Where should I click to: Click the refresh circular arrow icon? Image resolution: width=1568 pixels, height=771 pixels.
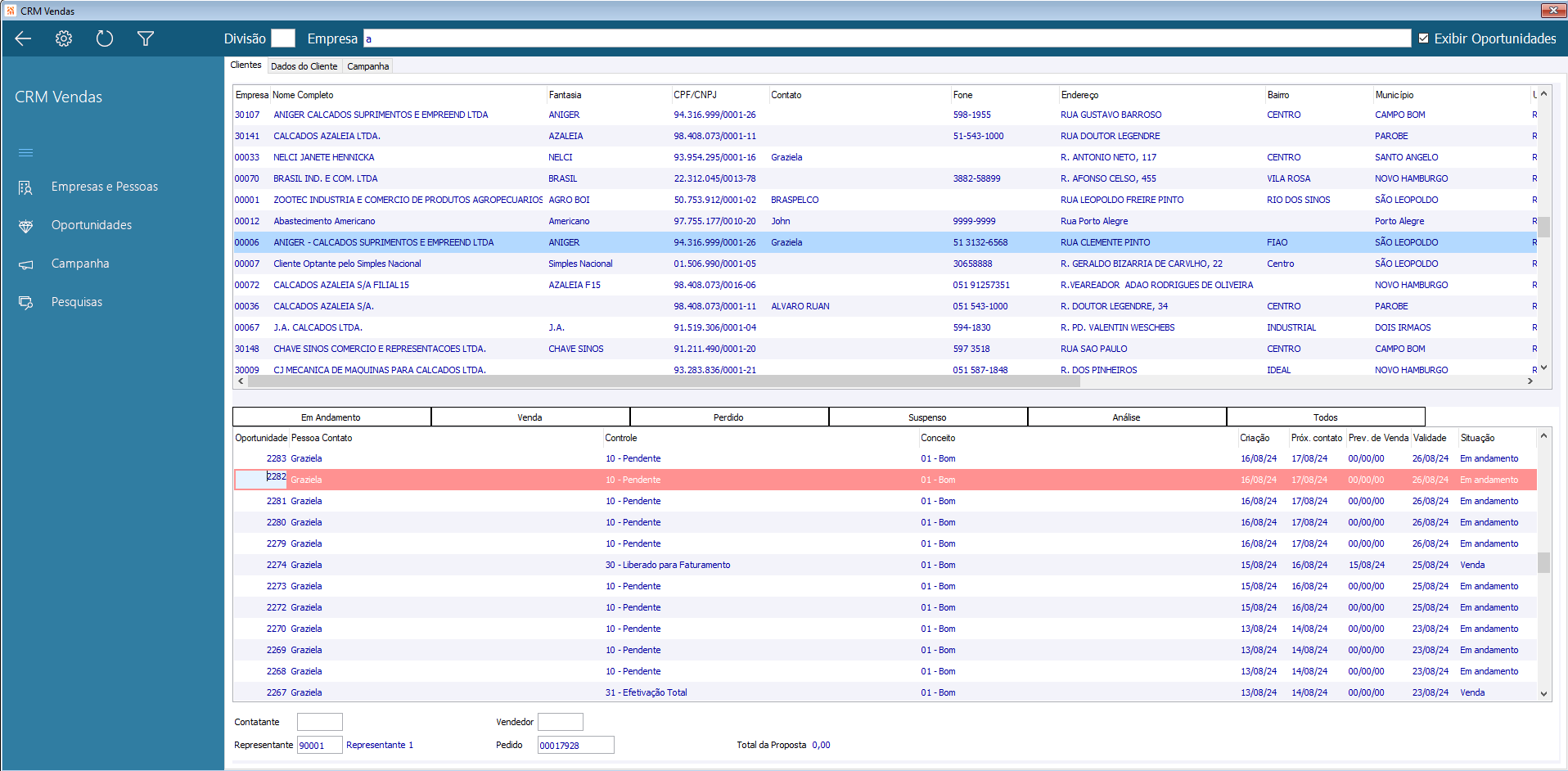click(x=105, y=38)
